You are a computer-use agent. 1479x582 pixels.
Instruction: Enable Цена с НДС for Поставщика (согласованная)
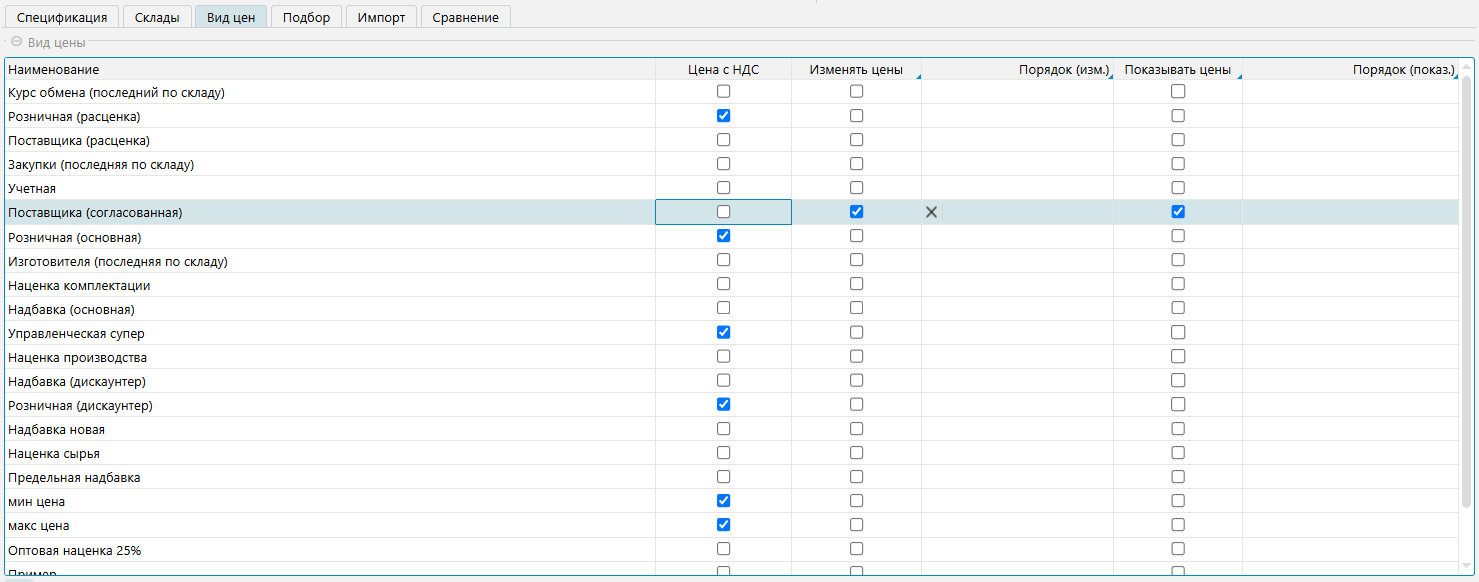pos(724,212)
